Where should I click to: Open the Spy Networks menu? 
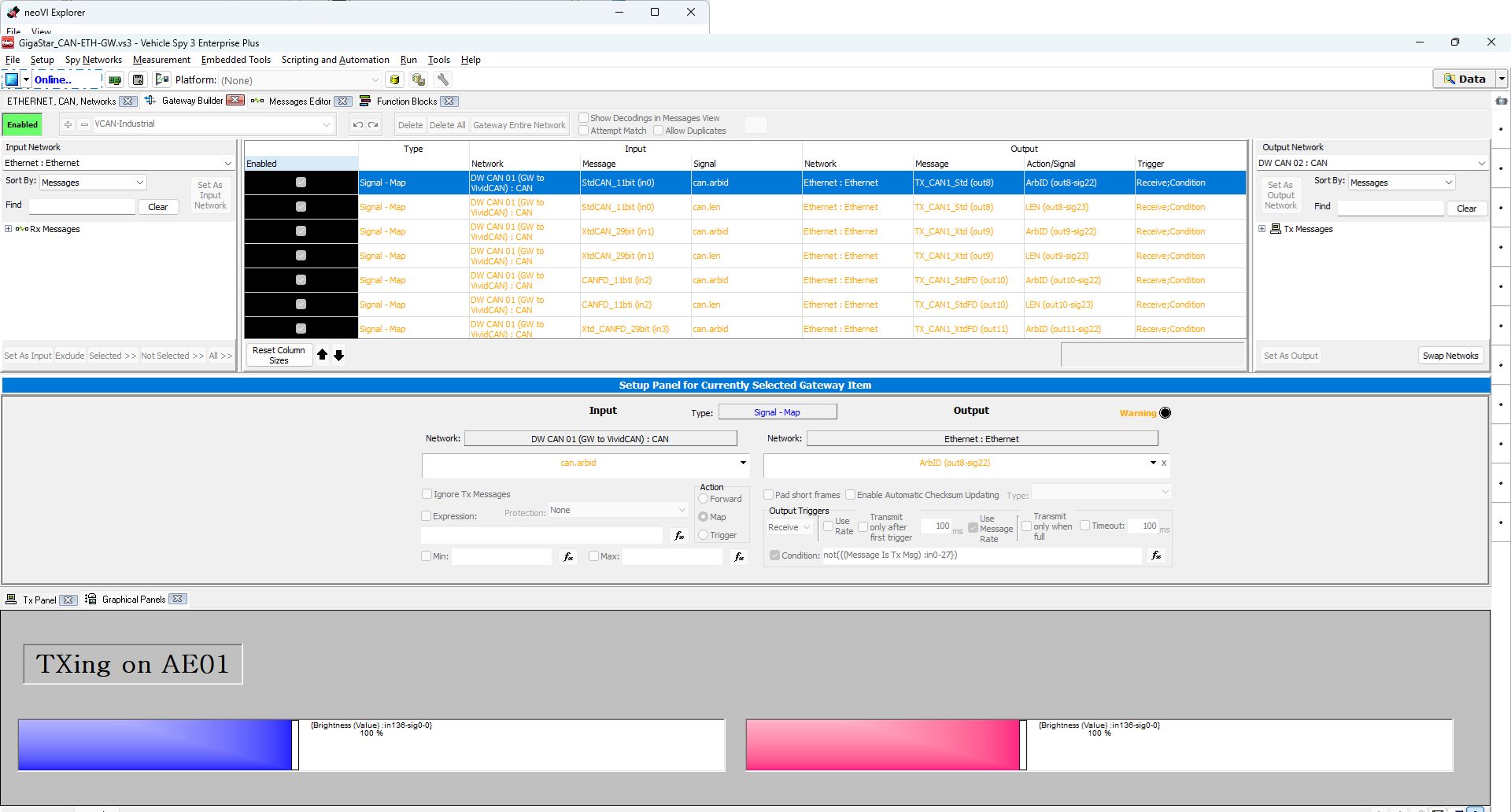[x=93, y=60]
